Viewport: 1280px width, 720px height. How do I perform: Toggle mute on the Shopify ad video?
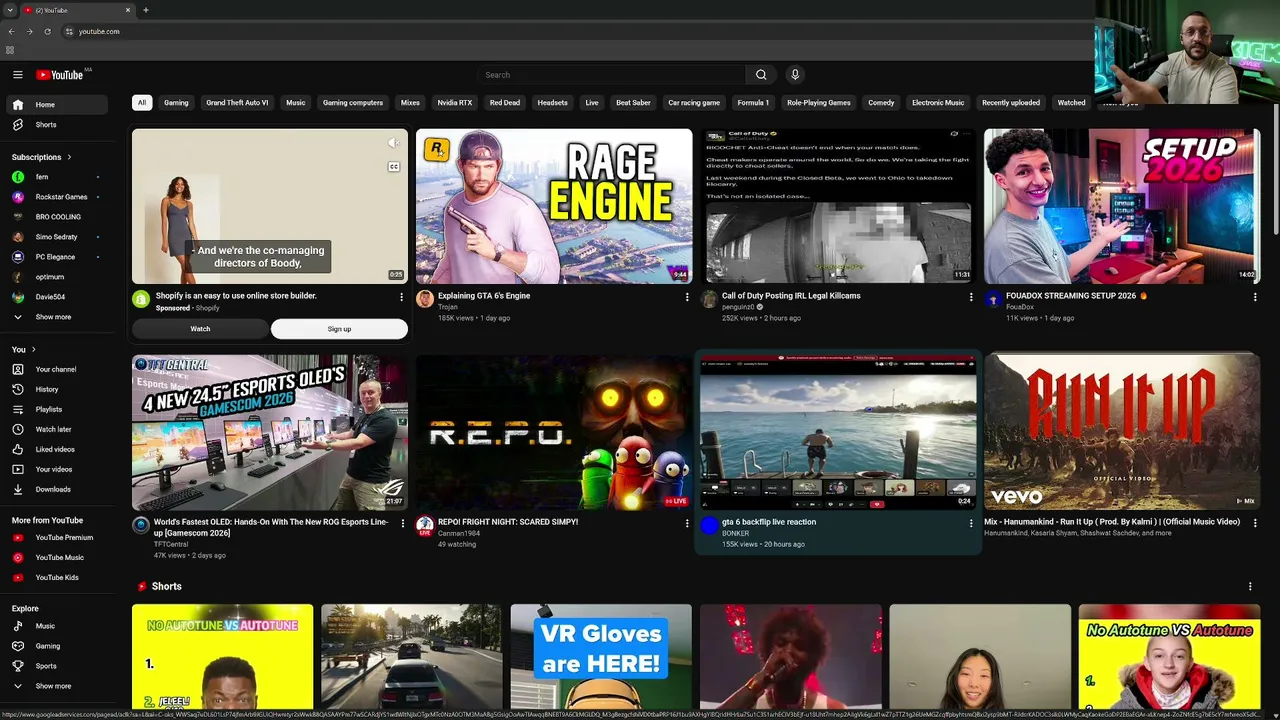point(394,143)
